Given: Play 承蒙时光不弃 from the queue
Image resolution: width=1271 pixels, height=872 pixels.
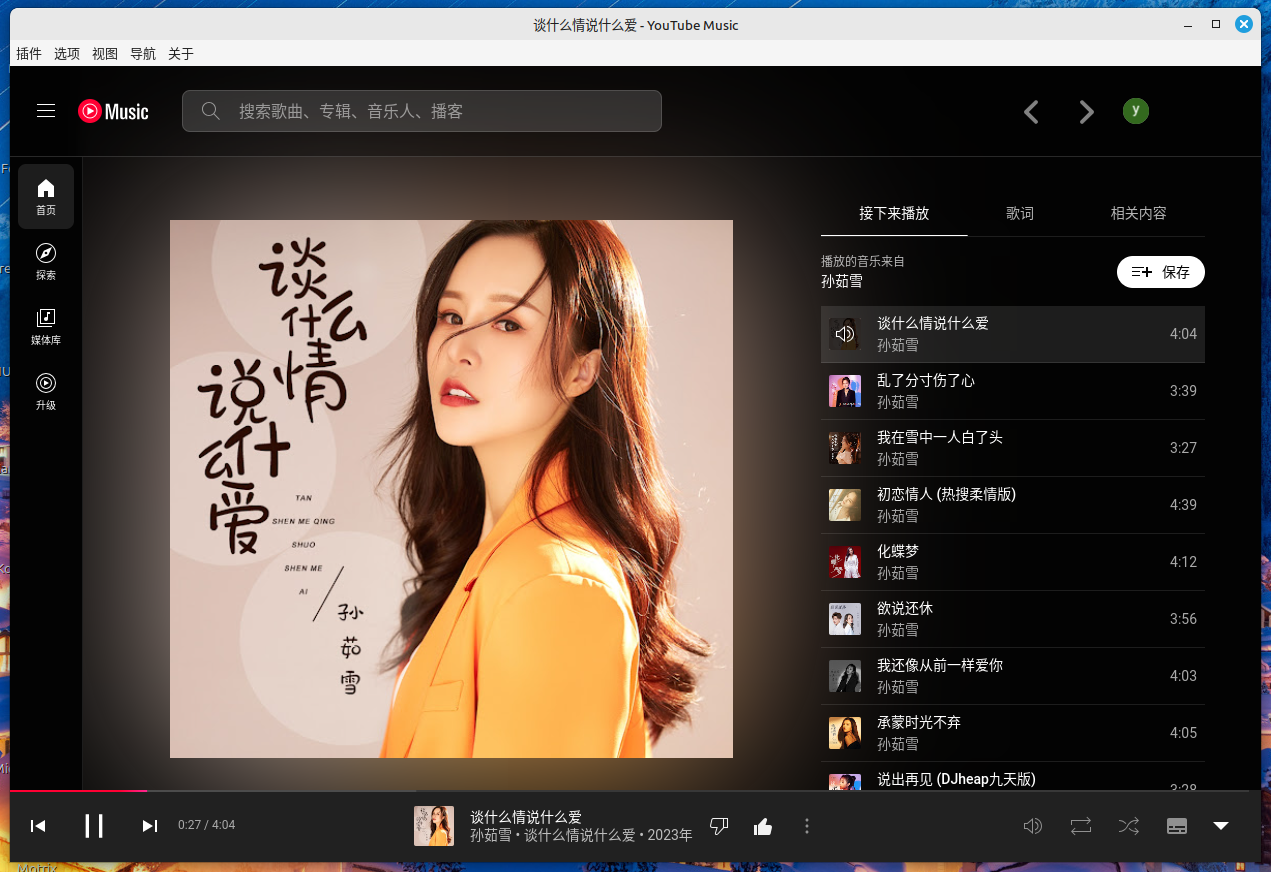Looking at the screenshot, I should [x=1013, y=733].
